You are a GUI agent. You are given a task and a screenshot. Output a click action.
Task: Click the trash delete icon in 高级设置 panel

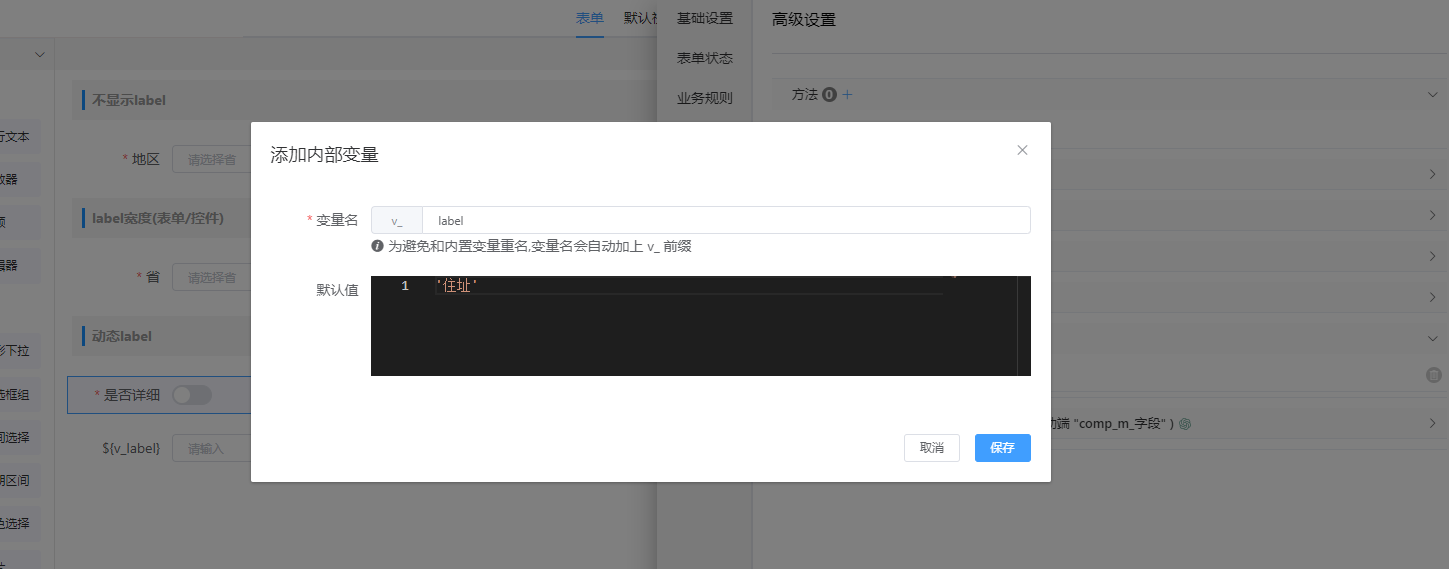click(x=1432, y=375)
